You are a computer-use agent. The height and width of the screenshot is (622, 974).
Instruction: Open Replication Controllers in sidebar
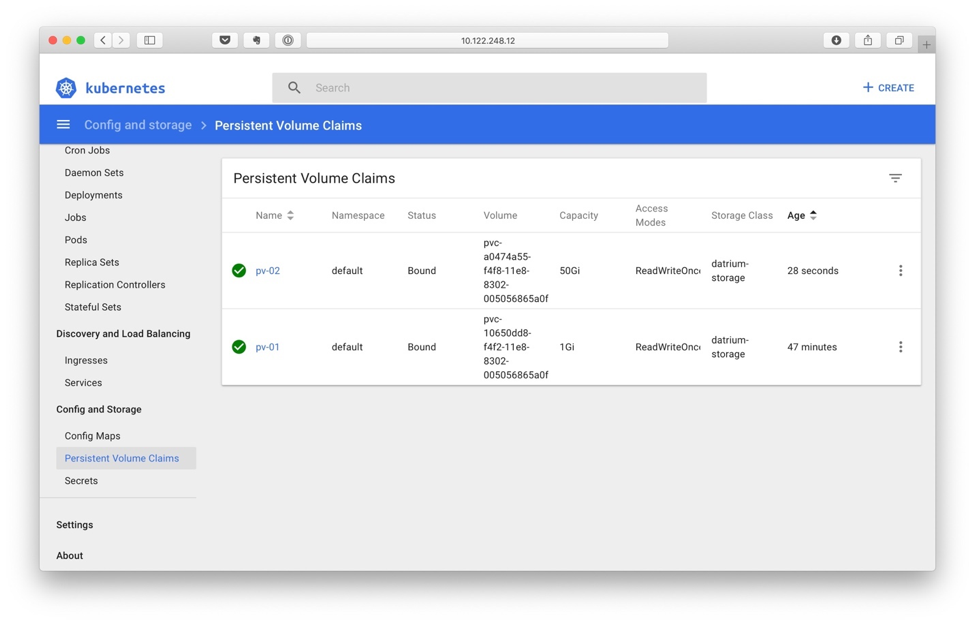click(x=115, y=285)
